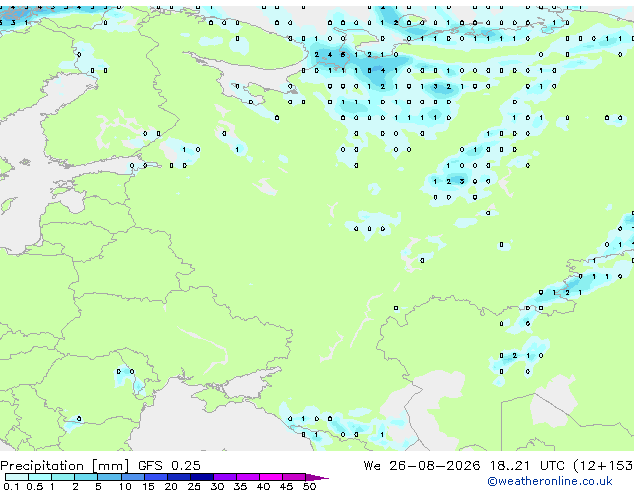Click the 0.5–1 mm legend color swatch
The height and width of the screenshot is (490, 634).
[40, 477]
